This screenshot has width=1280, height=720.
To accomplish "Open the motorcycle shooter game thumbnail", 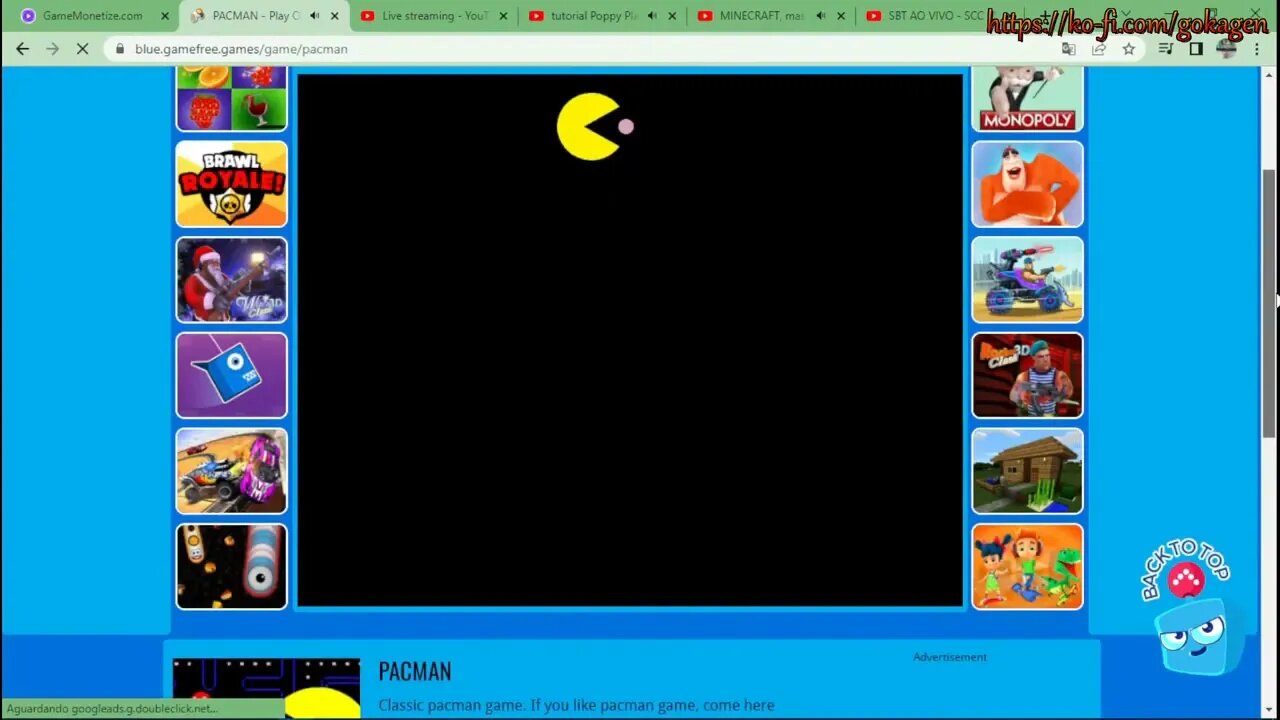I will 1027,280.
